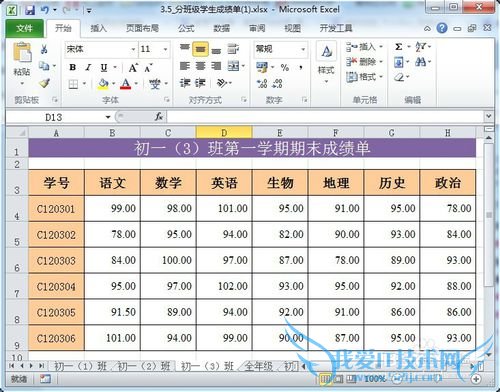Open the Name Box dropdown arrow
The width and height of the screenshot is (500, 392).
(x=108, y=117)
